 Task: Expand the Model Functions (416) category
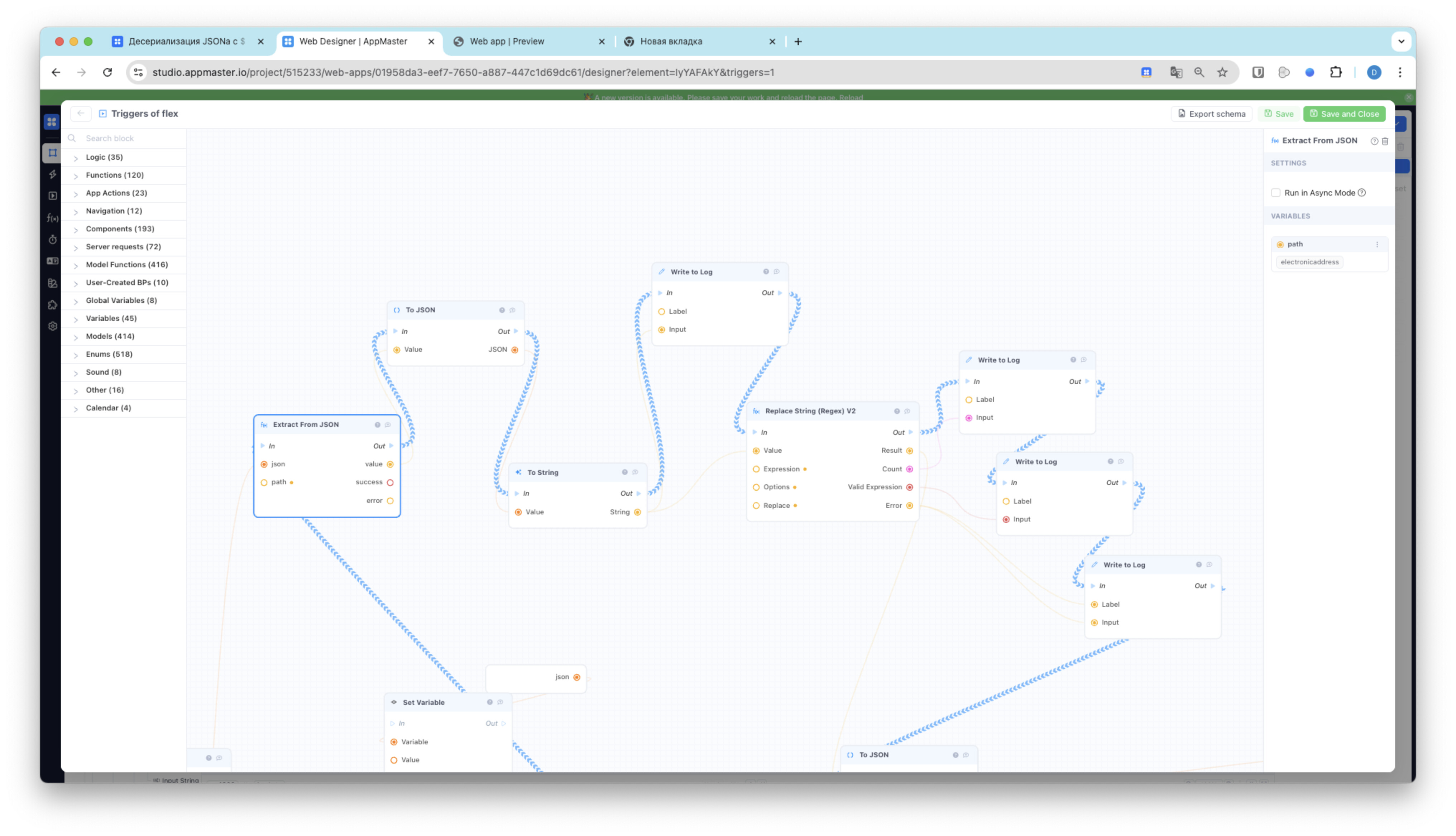(x=124, y=265)
